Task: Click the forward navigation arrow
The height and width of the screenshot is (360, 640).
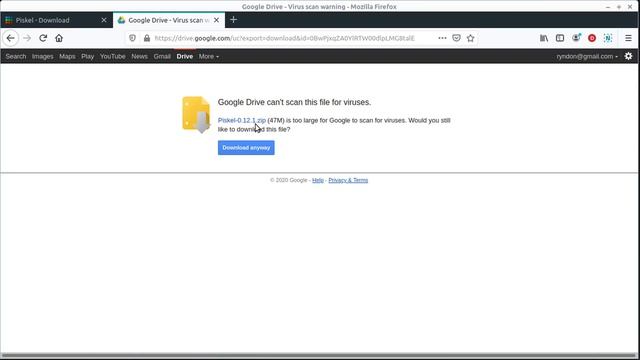Action: click(x=27, y=38)
